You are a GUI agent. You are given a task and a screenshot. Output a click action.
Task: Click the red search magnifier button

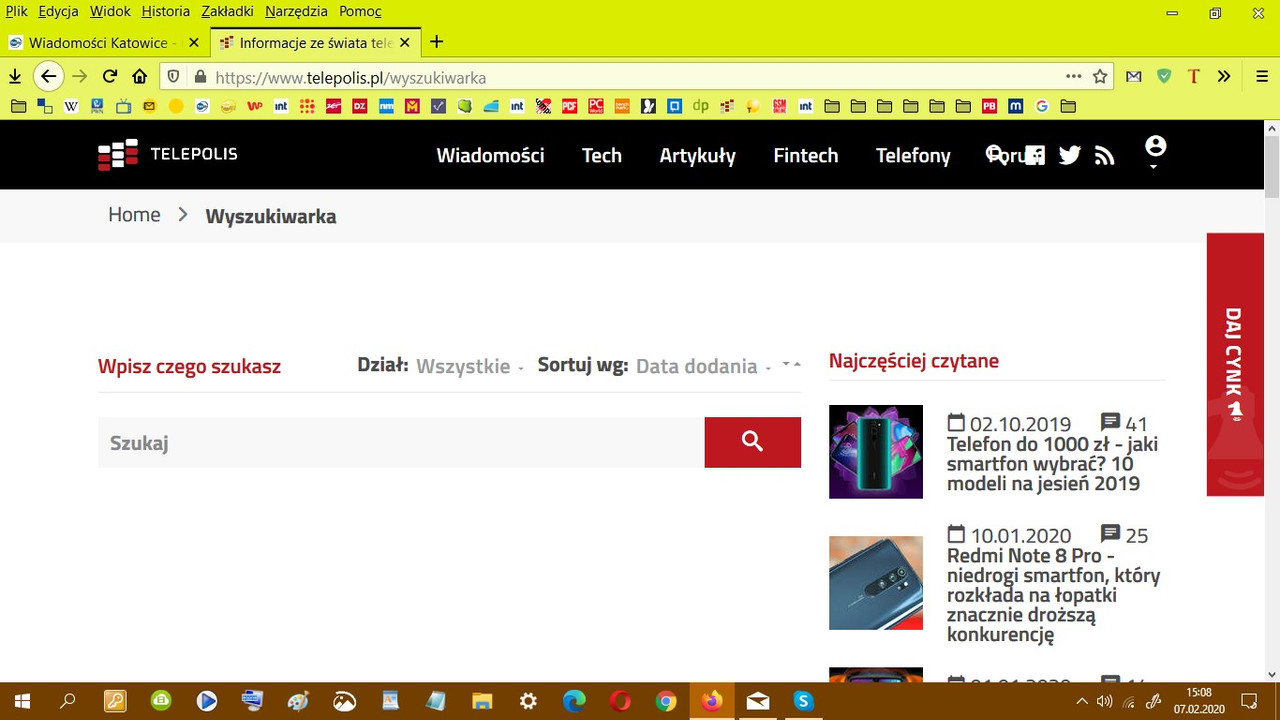point(752,442)
